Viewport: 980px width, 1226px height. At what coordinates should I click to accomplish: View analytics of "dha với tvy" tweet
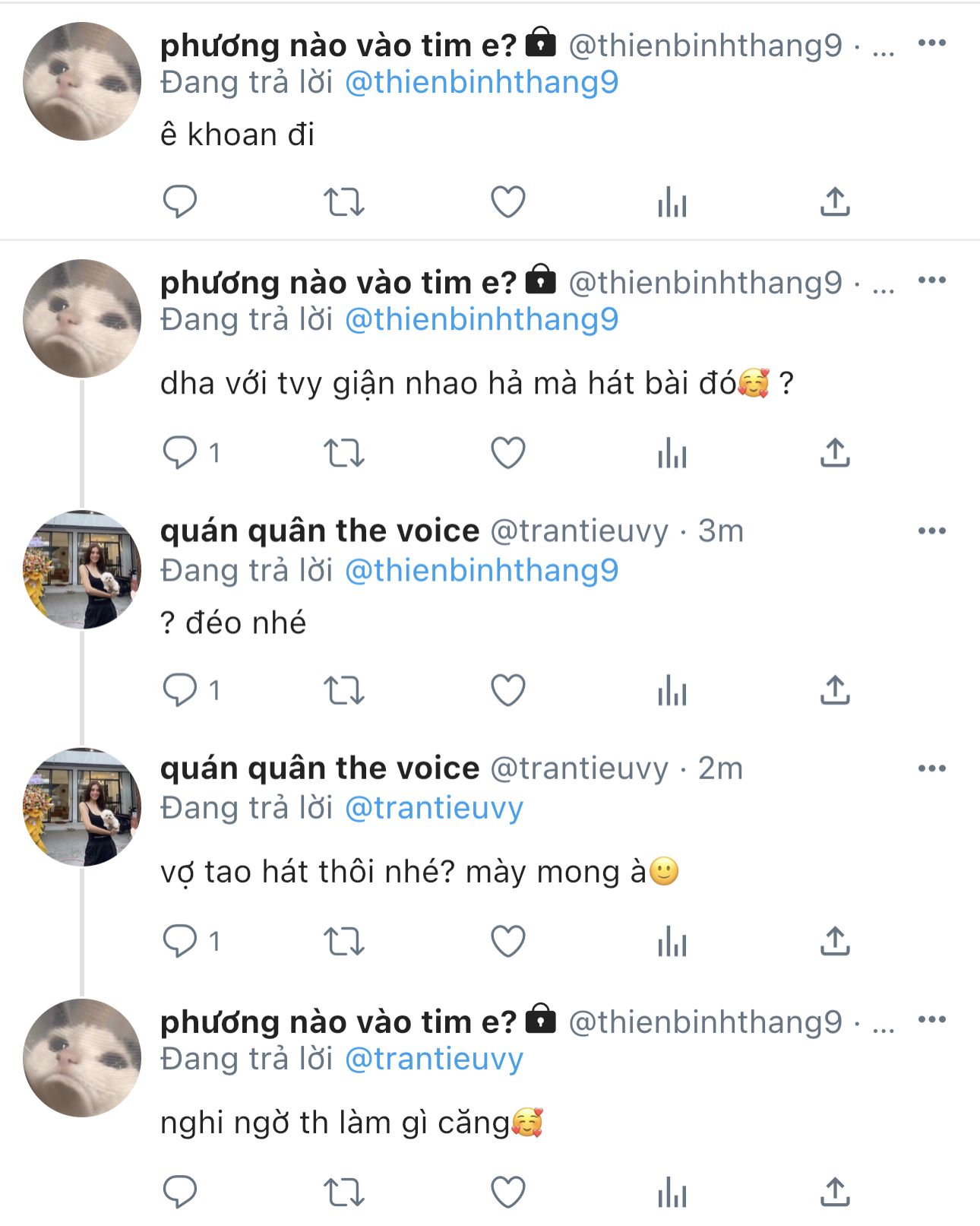click(x=672, y=455)
